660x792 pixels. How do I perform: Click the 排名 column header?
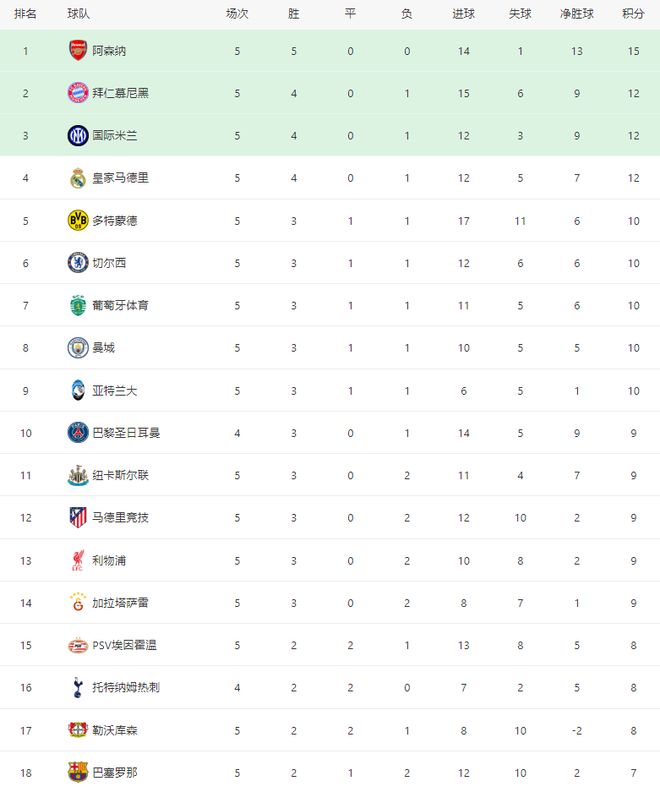tap(26, 14)
